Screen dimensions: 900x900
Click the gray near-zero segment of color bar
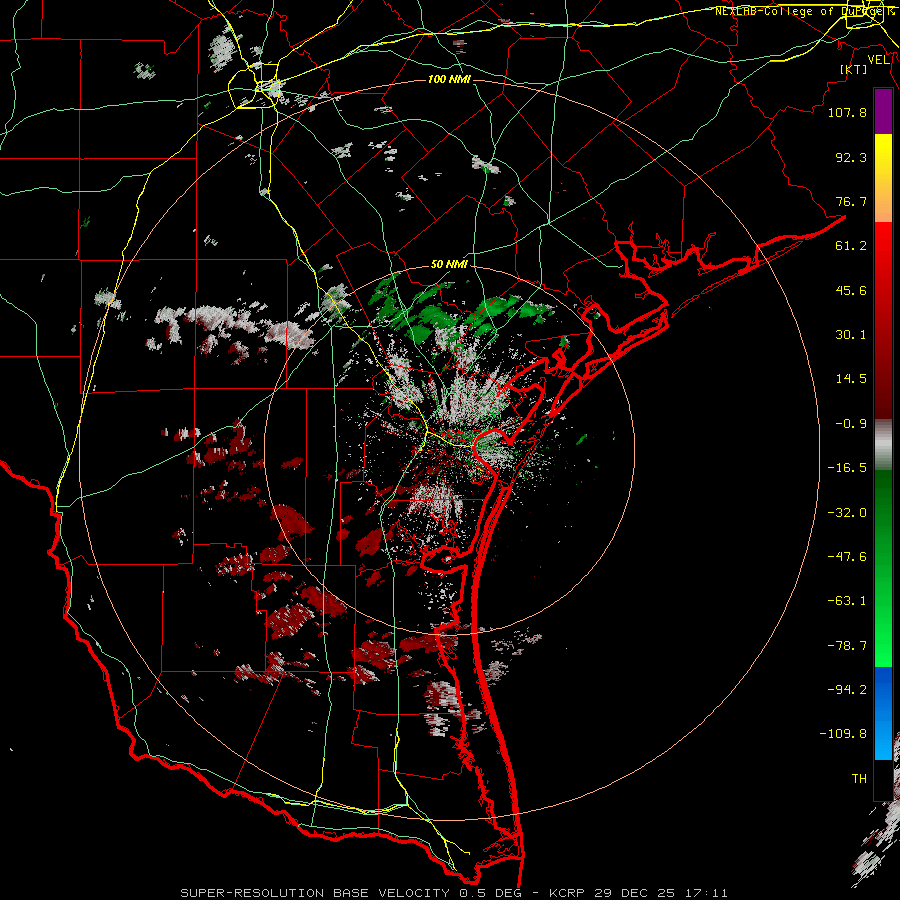tap(883, 445)
